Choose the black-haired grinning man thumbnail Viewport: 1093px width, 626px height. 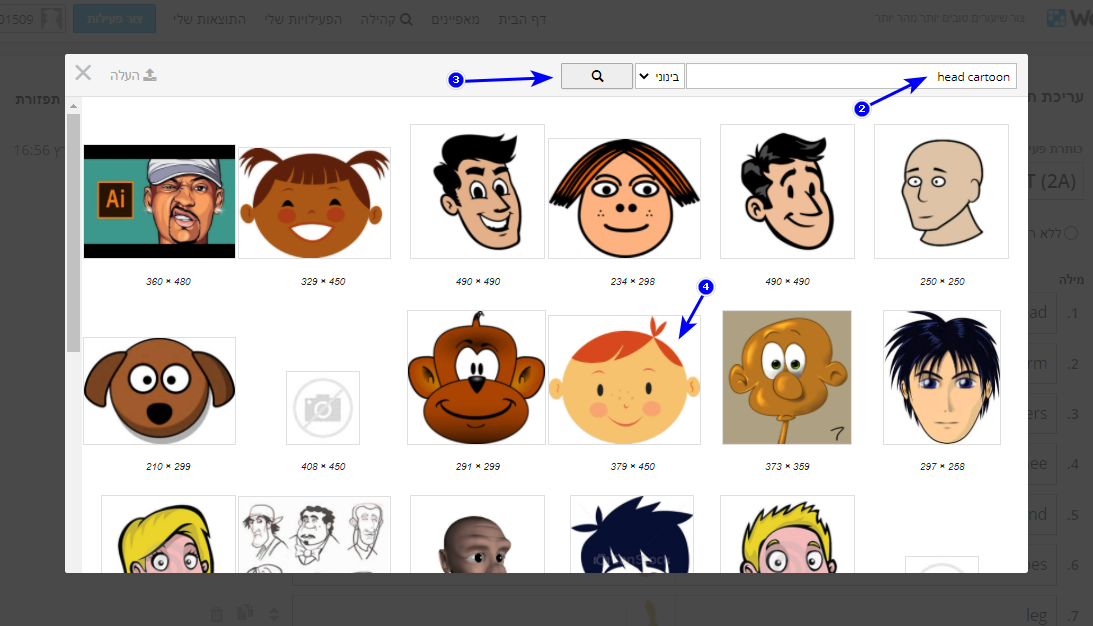click(477, 192)
